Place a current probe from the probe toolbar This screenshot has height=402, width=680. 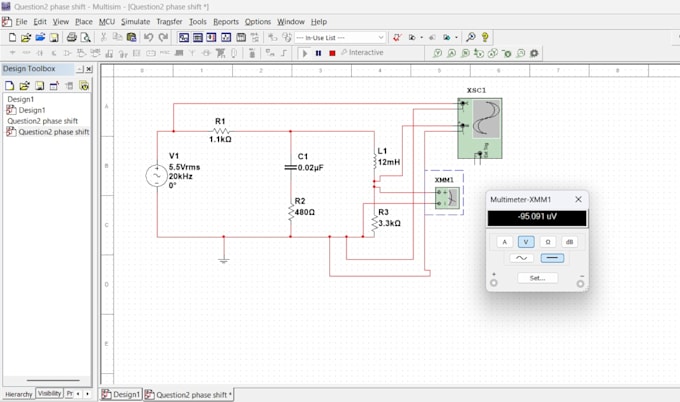click(451, 53)
